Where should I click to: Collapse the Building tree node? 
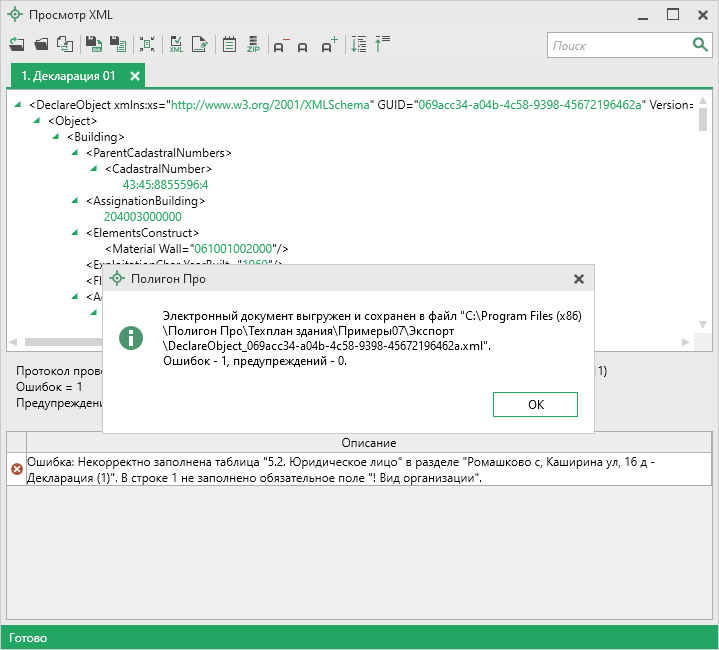coord(58,136)
